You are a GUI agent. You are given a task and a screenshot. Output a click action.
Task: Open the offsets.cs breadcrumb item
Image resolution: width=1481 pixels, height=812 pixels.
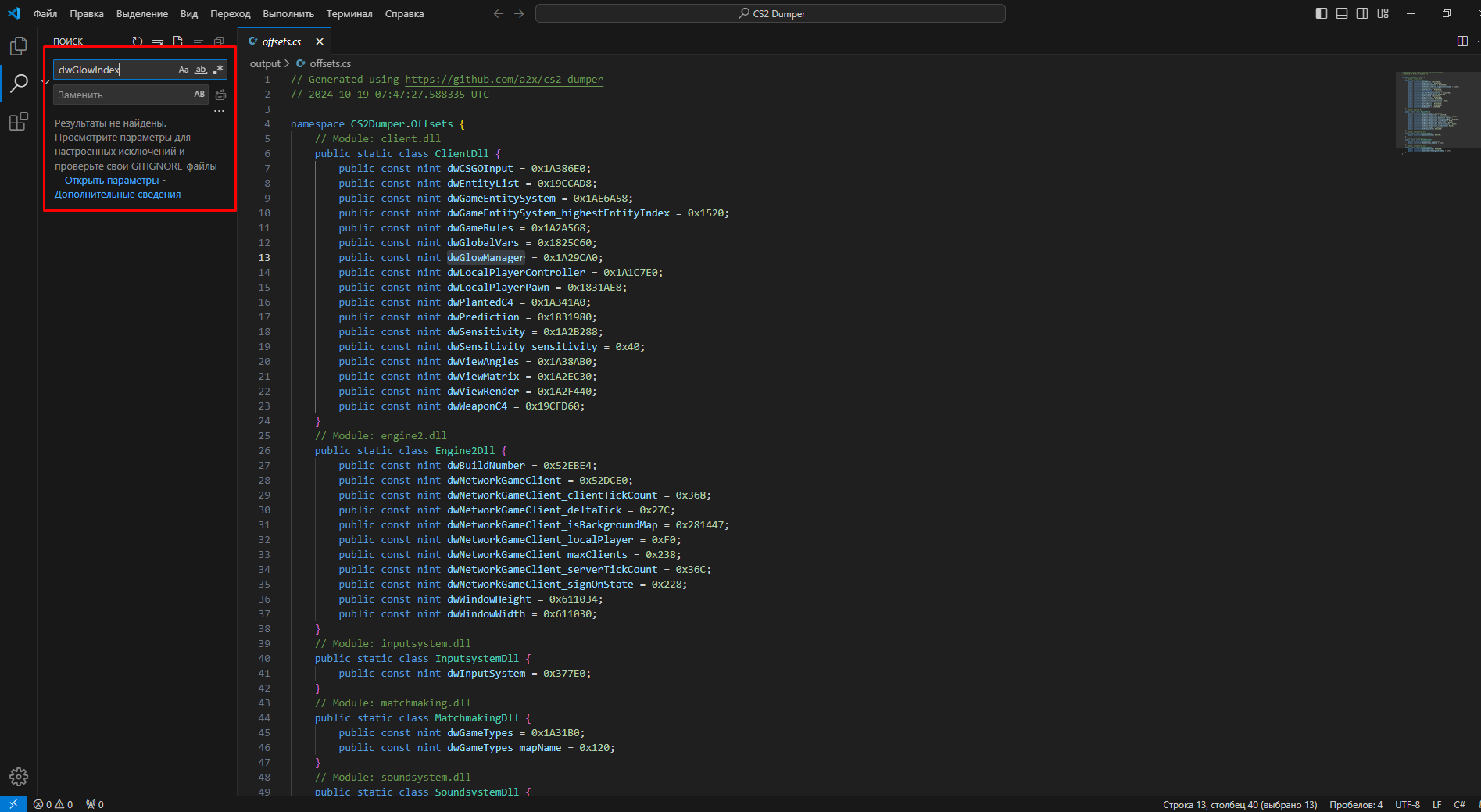click(x=330, y=63)
